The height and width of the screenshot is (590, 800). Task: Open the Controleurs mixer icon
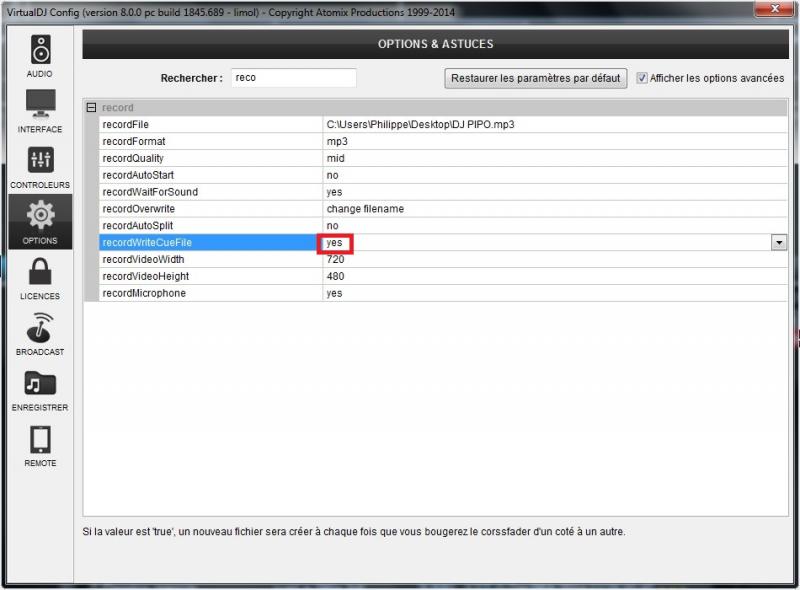tap(40, 160)
